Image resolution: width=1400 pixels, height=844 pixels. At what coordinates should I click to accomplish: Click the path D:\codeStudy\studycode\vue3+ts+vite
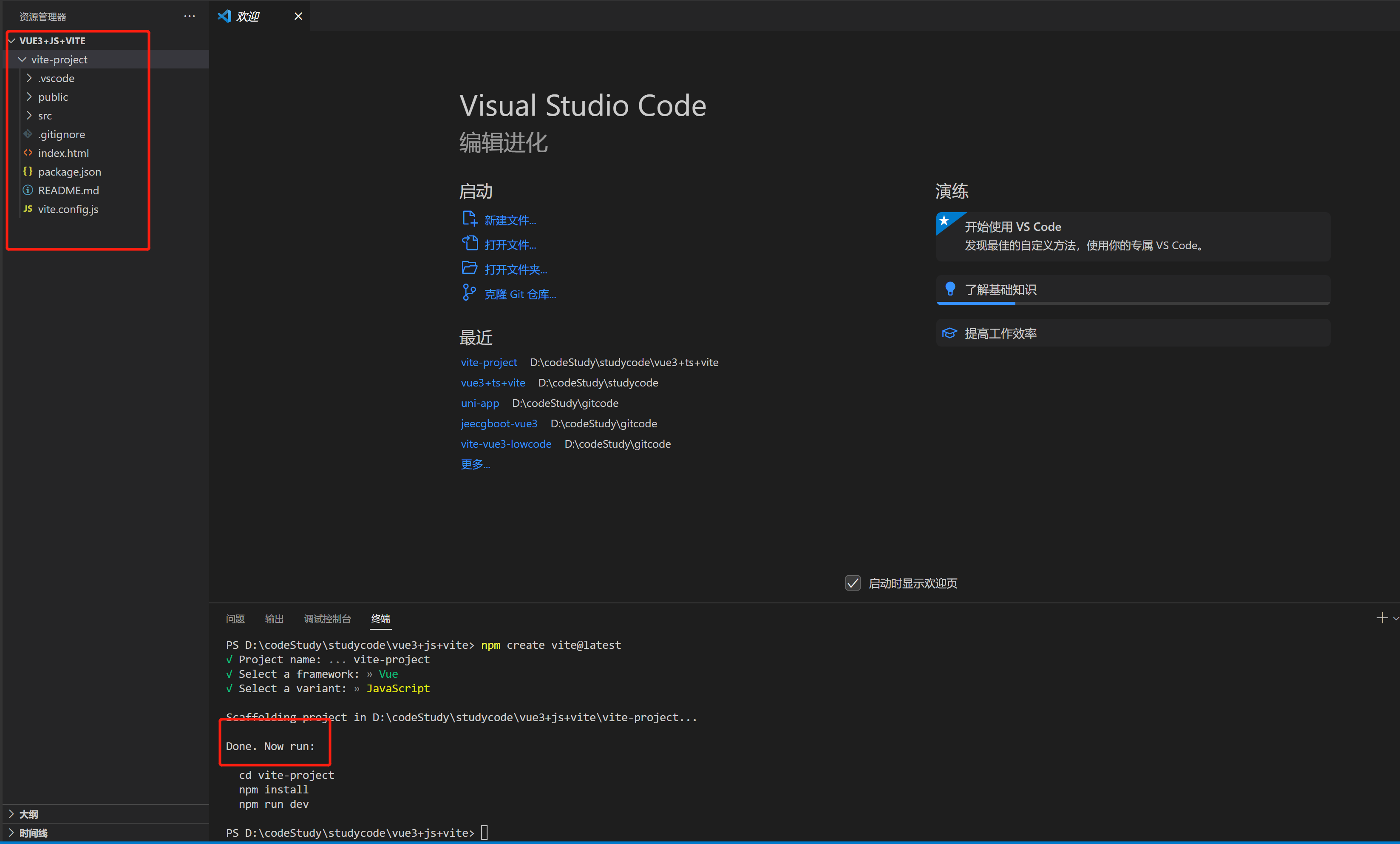624,362
